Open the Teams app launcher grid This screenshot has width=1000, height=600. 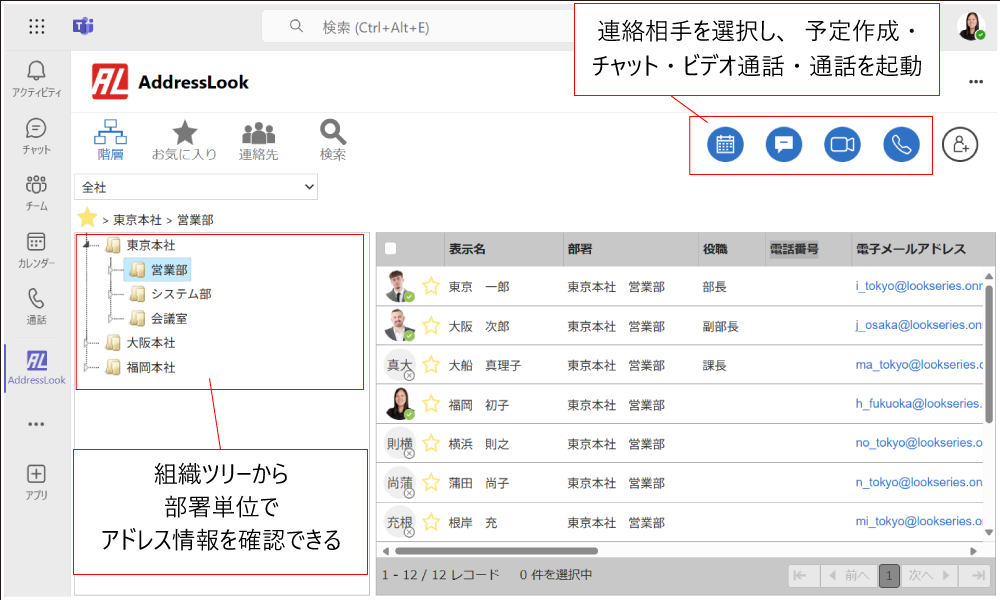tap(37, 26)
